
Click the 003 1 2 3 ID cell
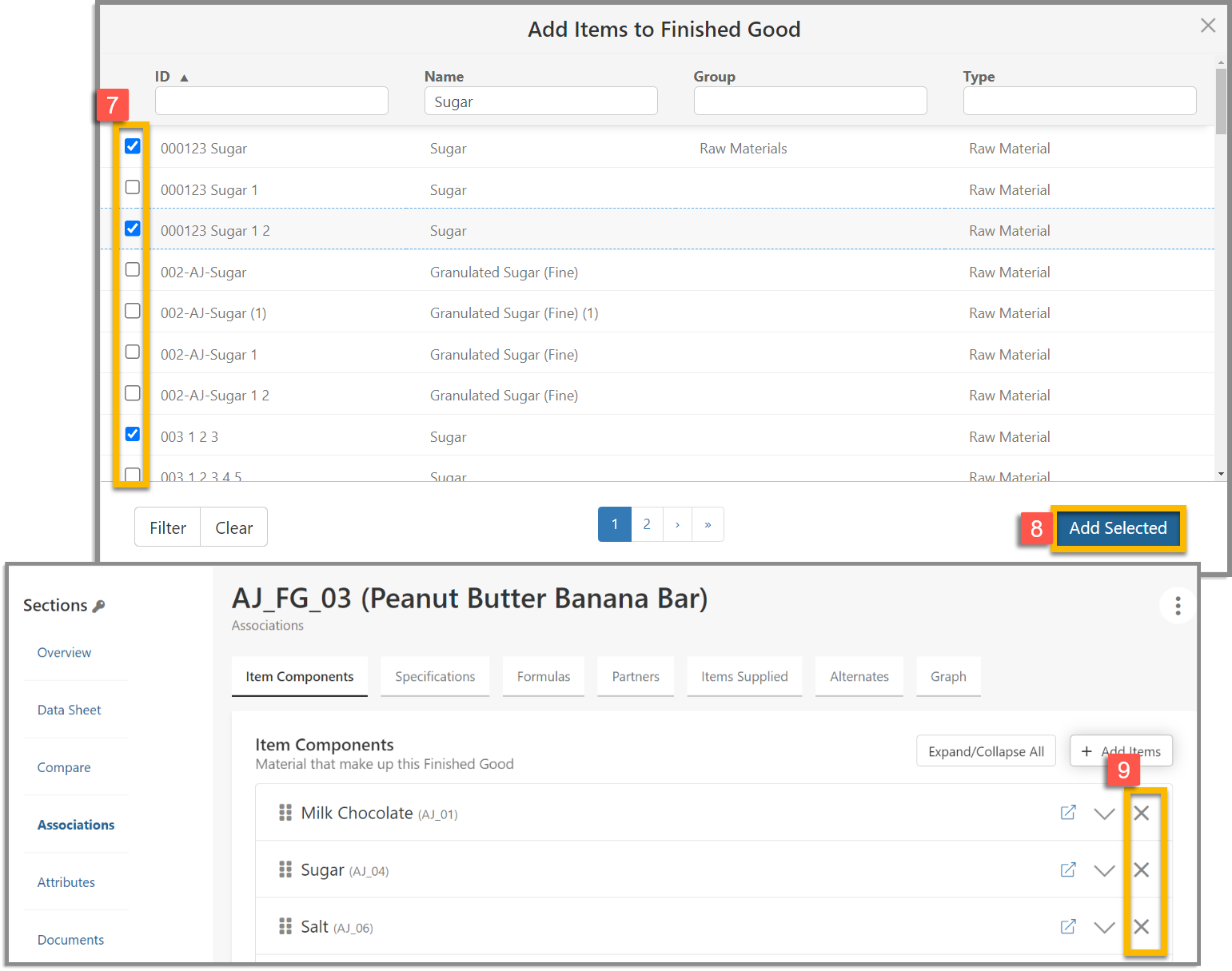(189, 437)
